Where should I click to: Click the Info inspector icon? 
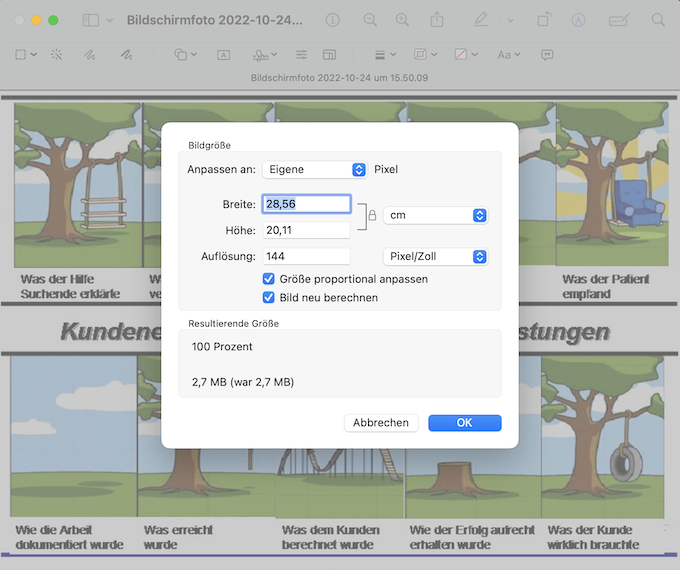pos(332,20)
